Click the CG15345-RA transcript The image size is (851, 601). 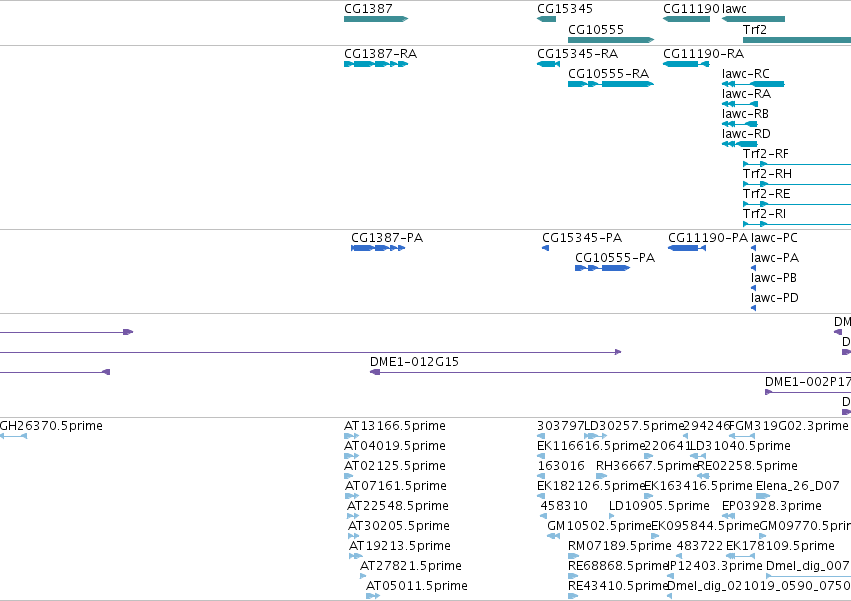pos(548,64)
